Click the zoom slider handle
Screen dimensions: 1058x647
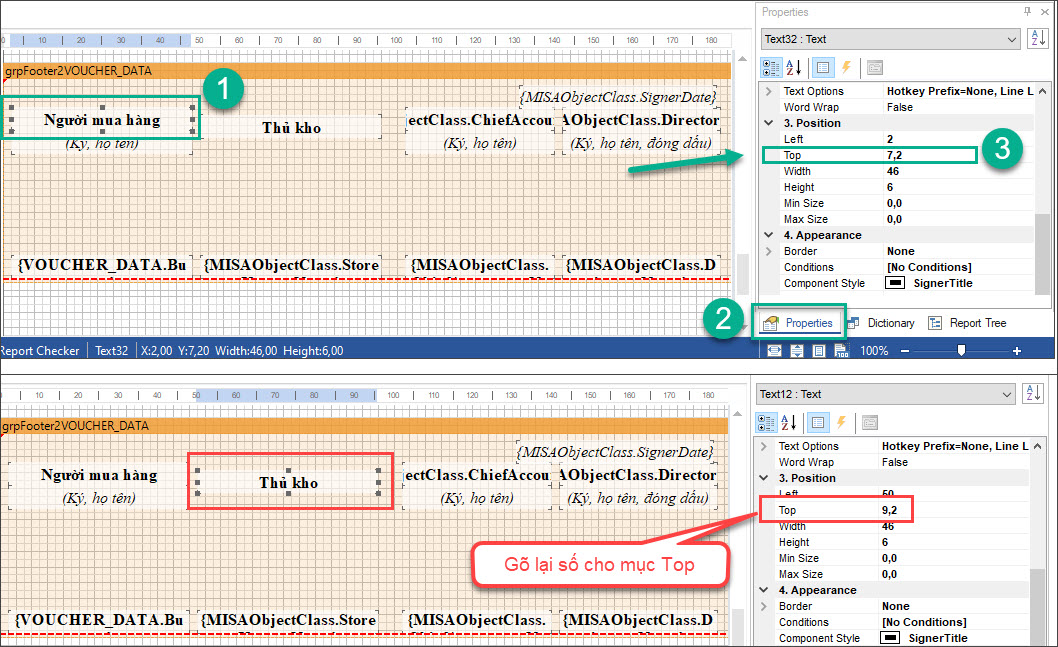(962, 351)
